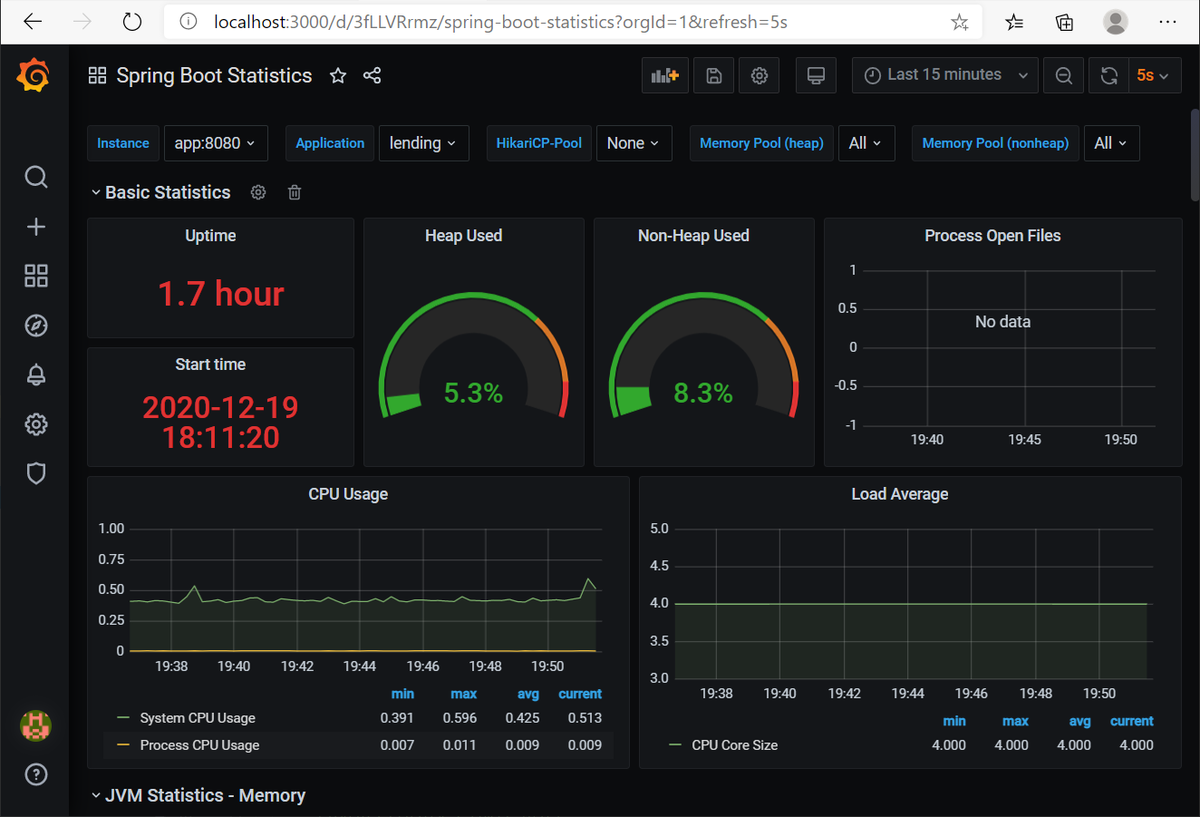The image size is (1200, 817).
Task: Click the CPU Core Size green color line
Action: [675, 745]
